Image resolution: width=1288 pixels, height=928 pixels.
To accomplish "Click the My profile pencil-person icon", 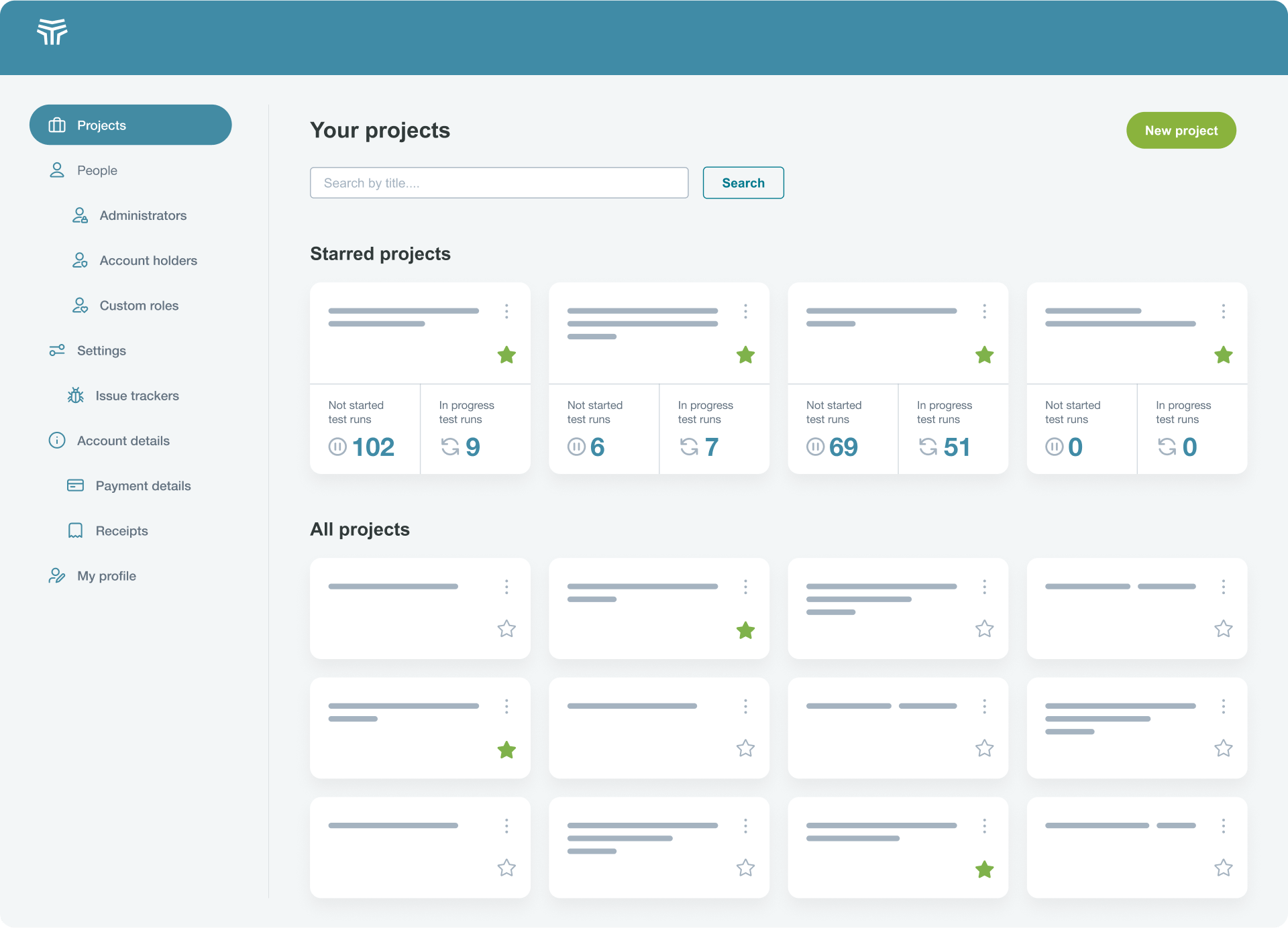I will 57,576.
